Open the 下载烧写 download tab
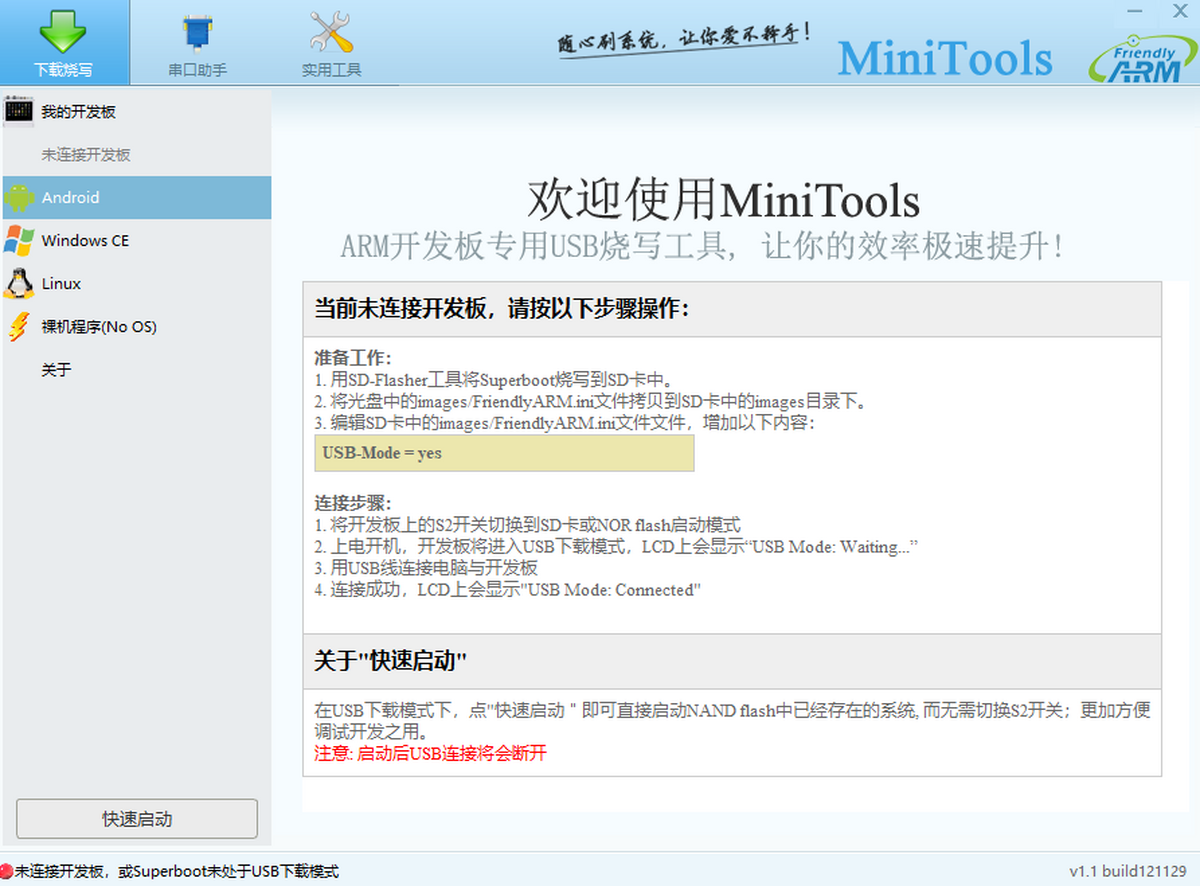Screen dimensions: 1200x886 (64, 42)
